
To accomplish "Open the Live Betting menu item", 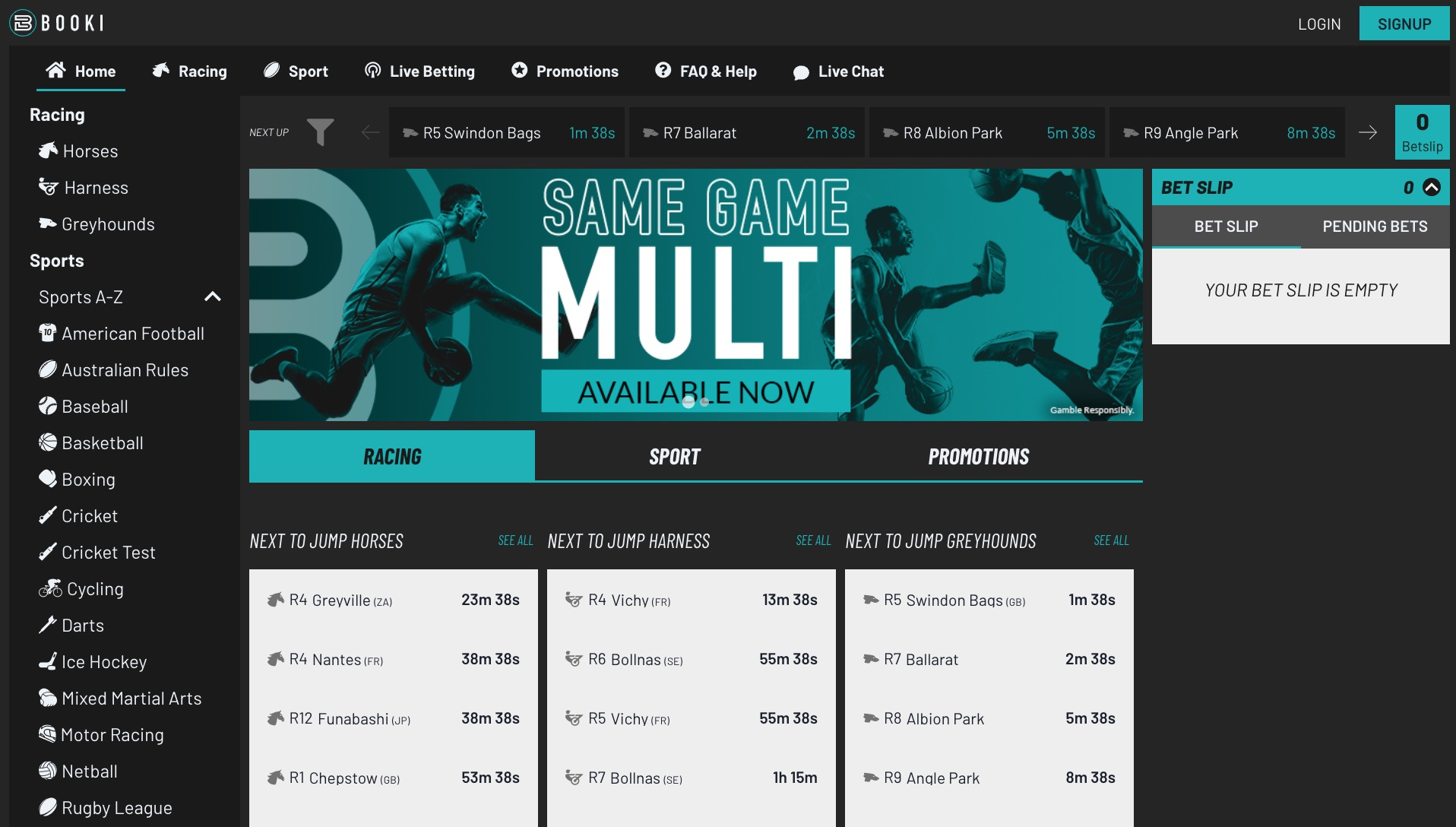I will (x=419, y=71).
